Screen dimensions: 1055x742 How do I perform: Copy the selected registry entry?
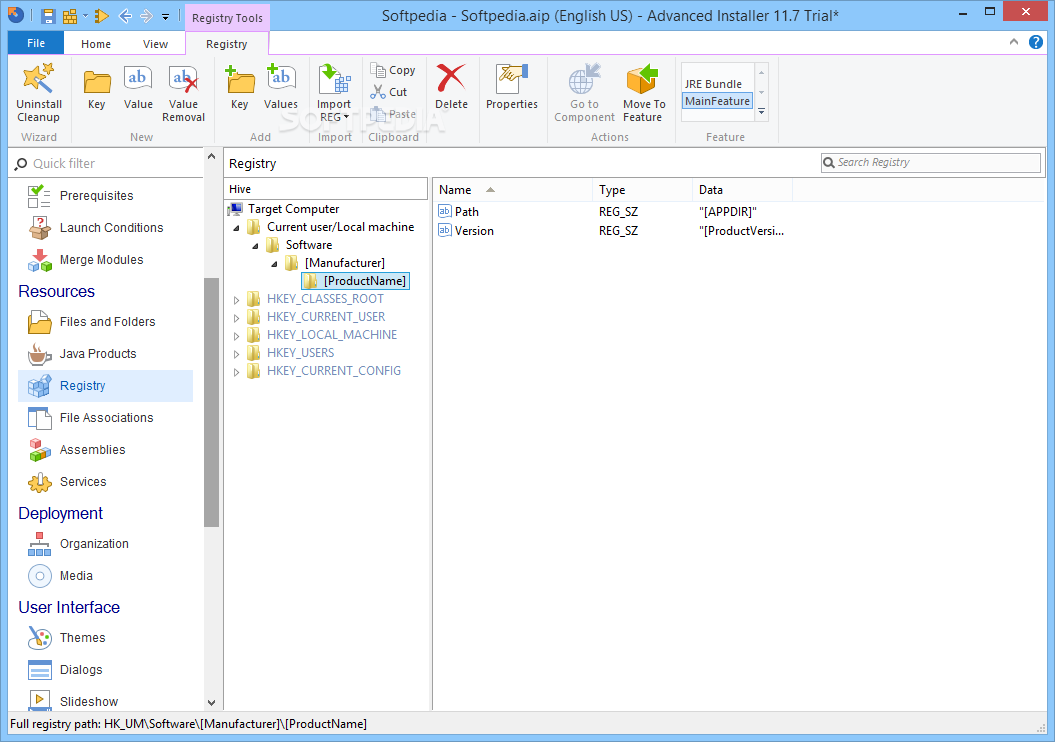coord(393,70)
